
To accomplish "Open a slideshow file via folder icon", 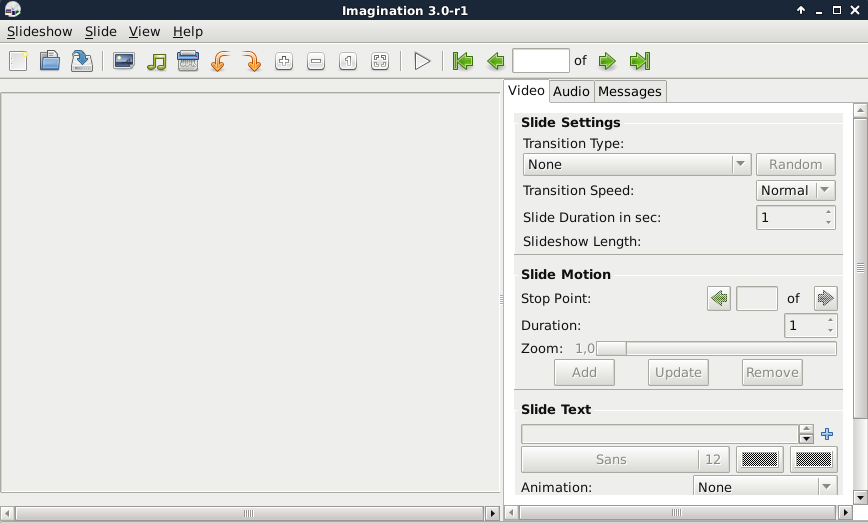I will (50, 62).
